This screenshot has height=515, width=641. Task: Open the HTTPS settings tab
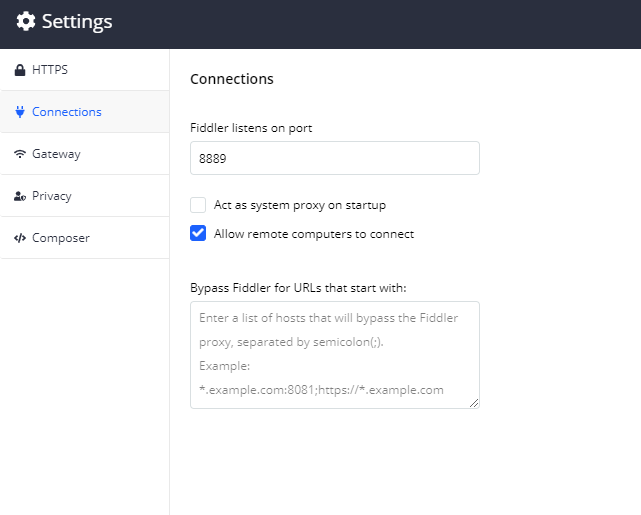pyautogui.click(x=50, y=70)
